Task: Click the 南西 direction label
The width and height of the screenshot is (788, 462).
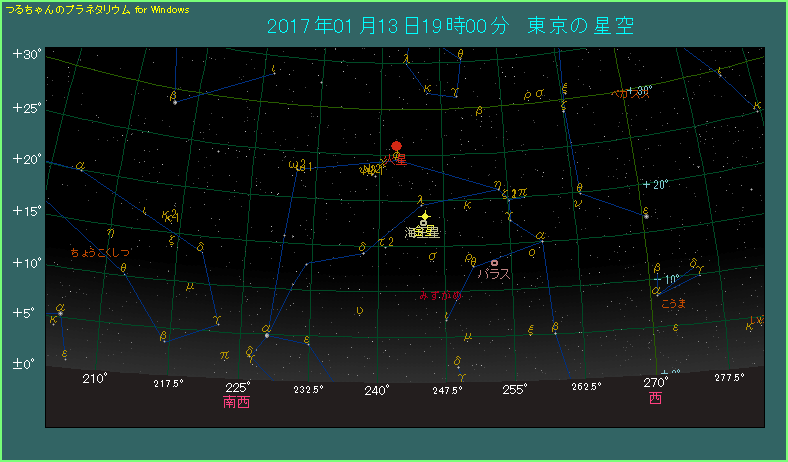Action: (x=237, y=402)
